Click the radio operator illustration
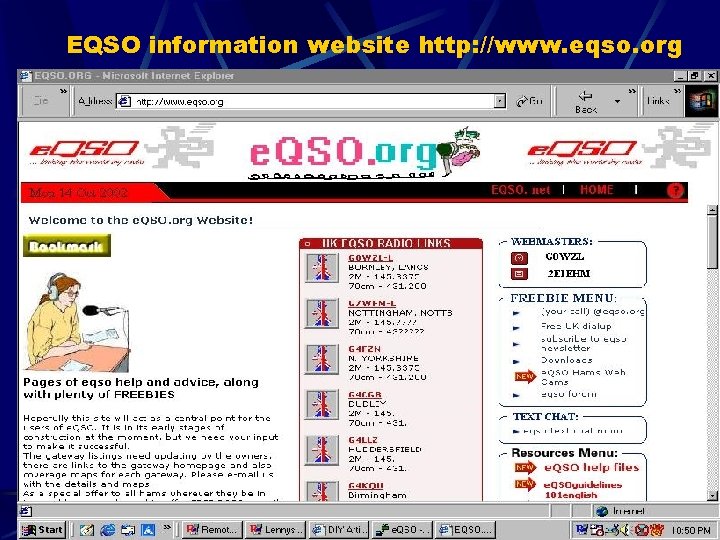 76,322
